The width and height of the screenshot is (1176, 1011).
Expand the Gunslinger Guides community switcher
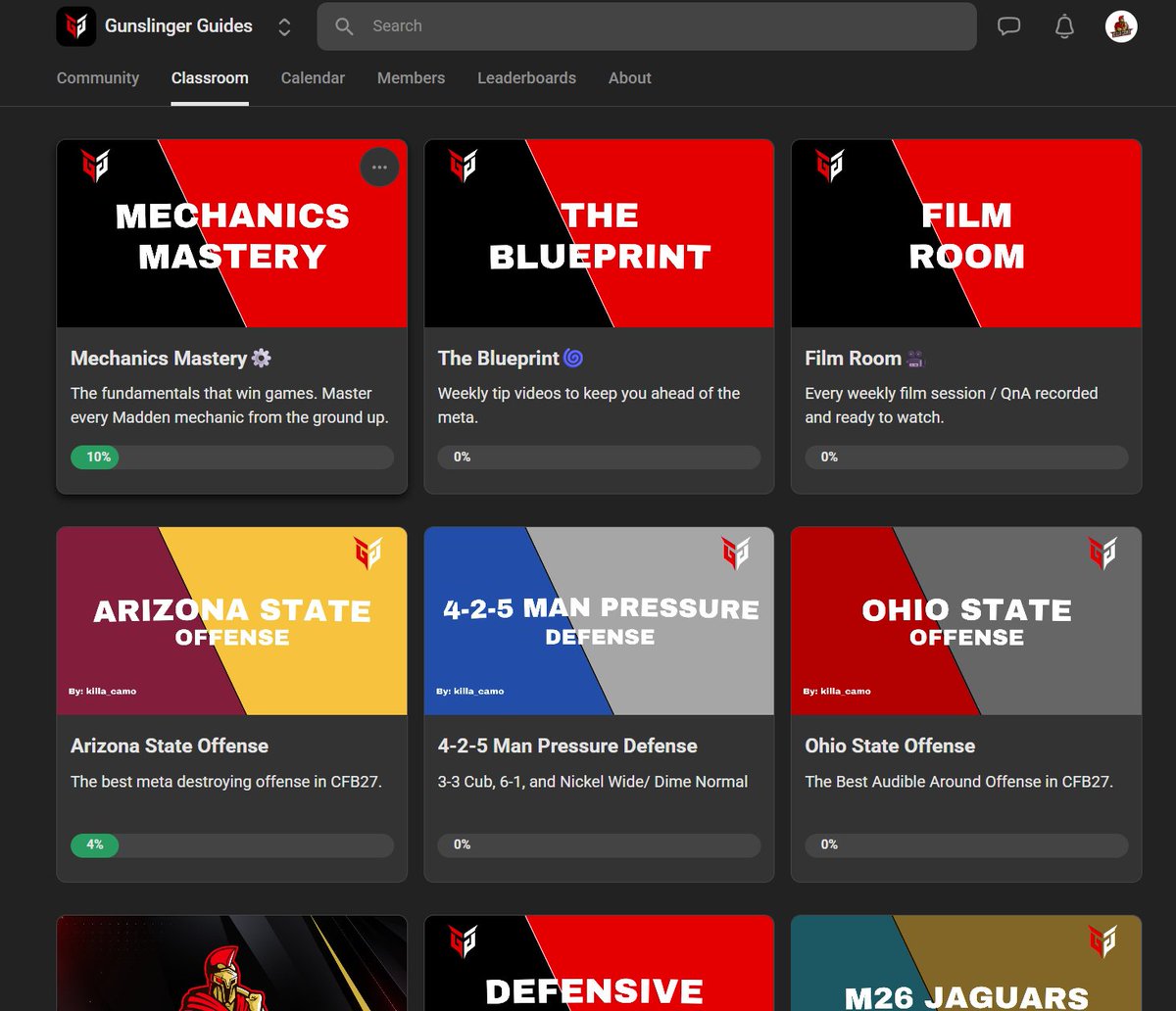point(284,26)
